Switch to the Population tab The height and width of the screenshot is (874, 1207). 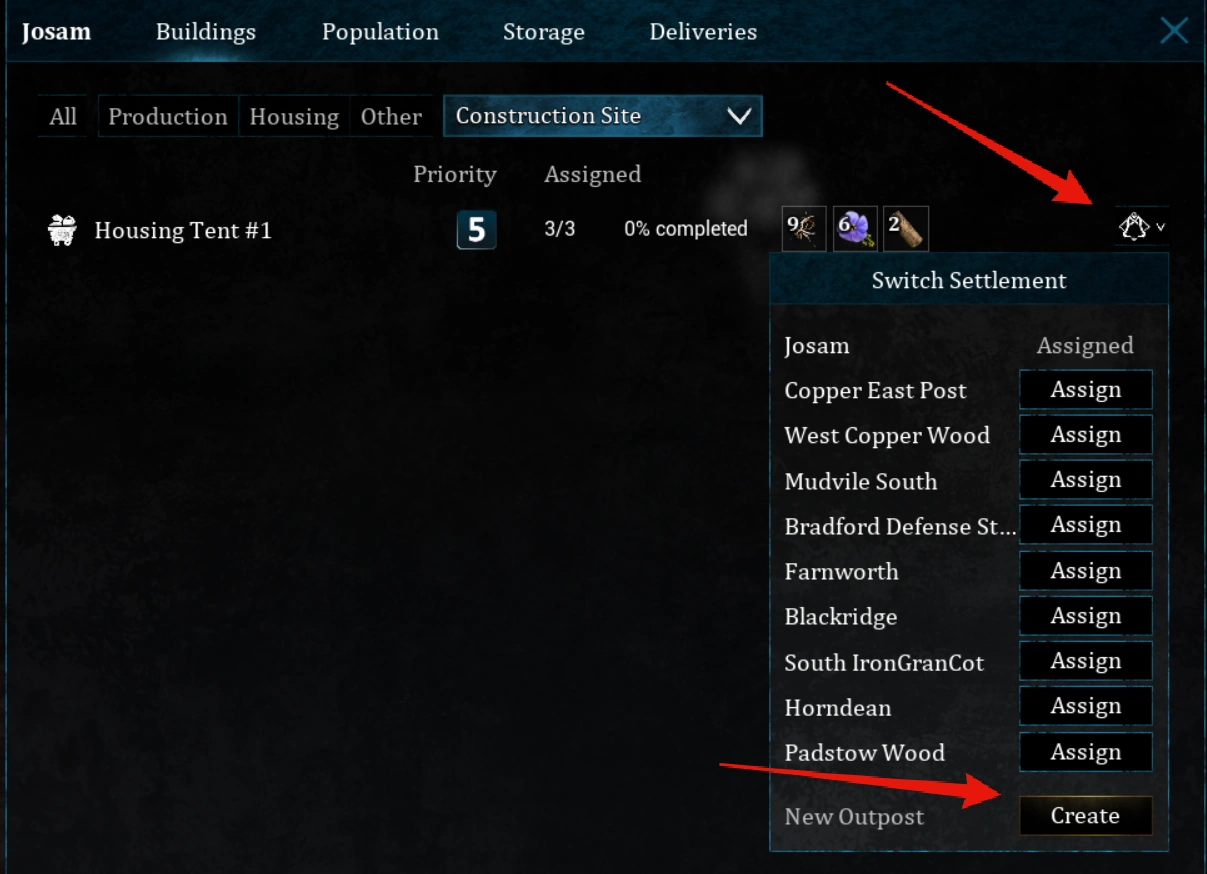(380, 32)
